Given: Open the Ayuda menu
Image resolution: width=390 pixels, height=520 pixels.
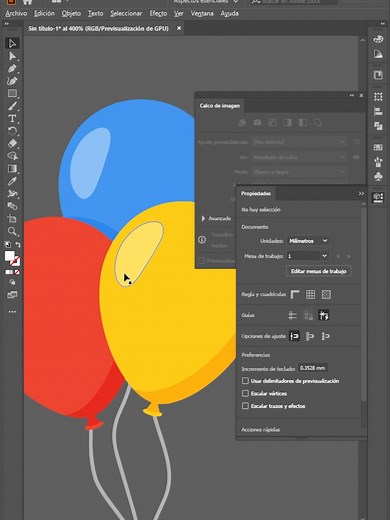Looking at the screenshot, I should tap(229, 14).
